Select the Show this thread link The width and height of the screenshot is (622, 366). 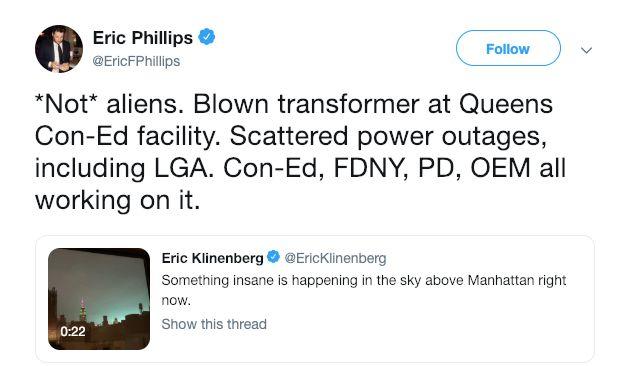(214, 324)
